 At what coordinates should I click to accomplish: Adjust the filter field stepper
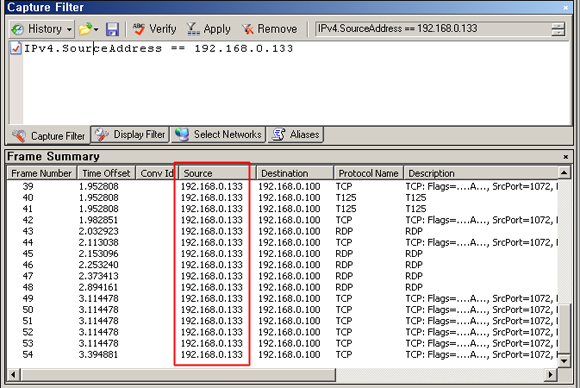click(x=558, y=29)
